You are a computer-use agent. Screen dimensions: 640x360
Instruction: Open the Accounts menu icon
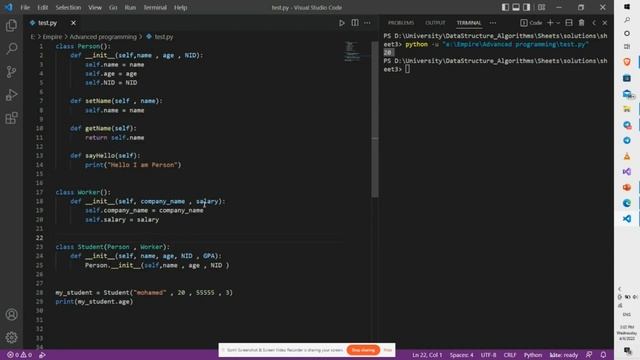coord(11,314)
